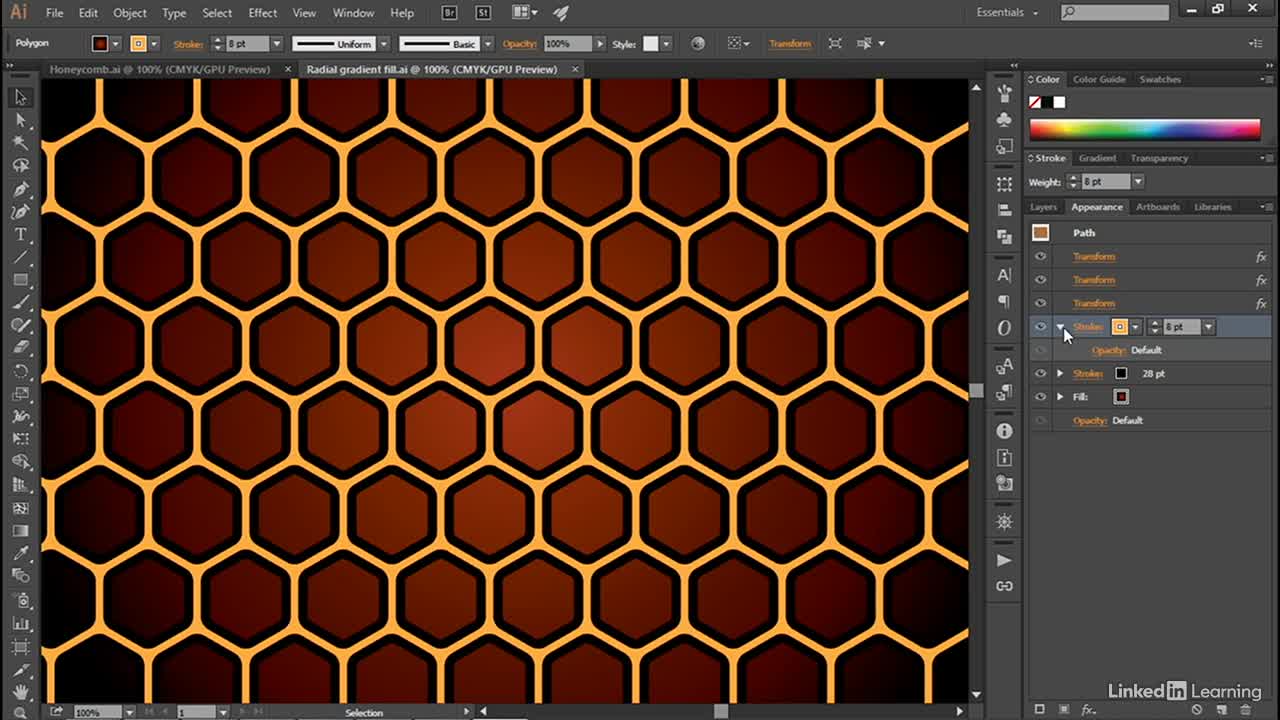Open the Uniform variable width profile dropdown
Image resolution: width=1280 pixels, height=720 pixels.
(x=383, y=44)
